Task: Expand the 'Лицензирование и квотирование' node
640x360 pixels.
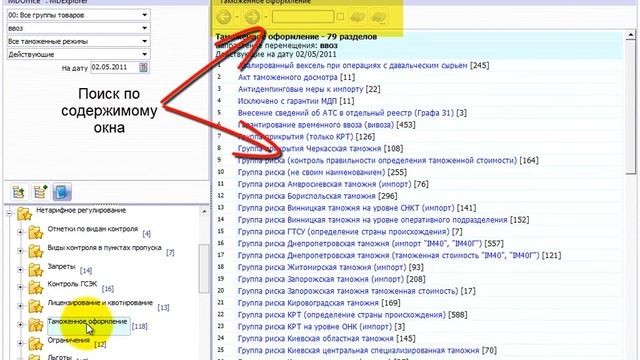Action: 20,306
